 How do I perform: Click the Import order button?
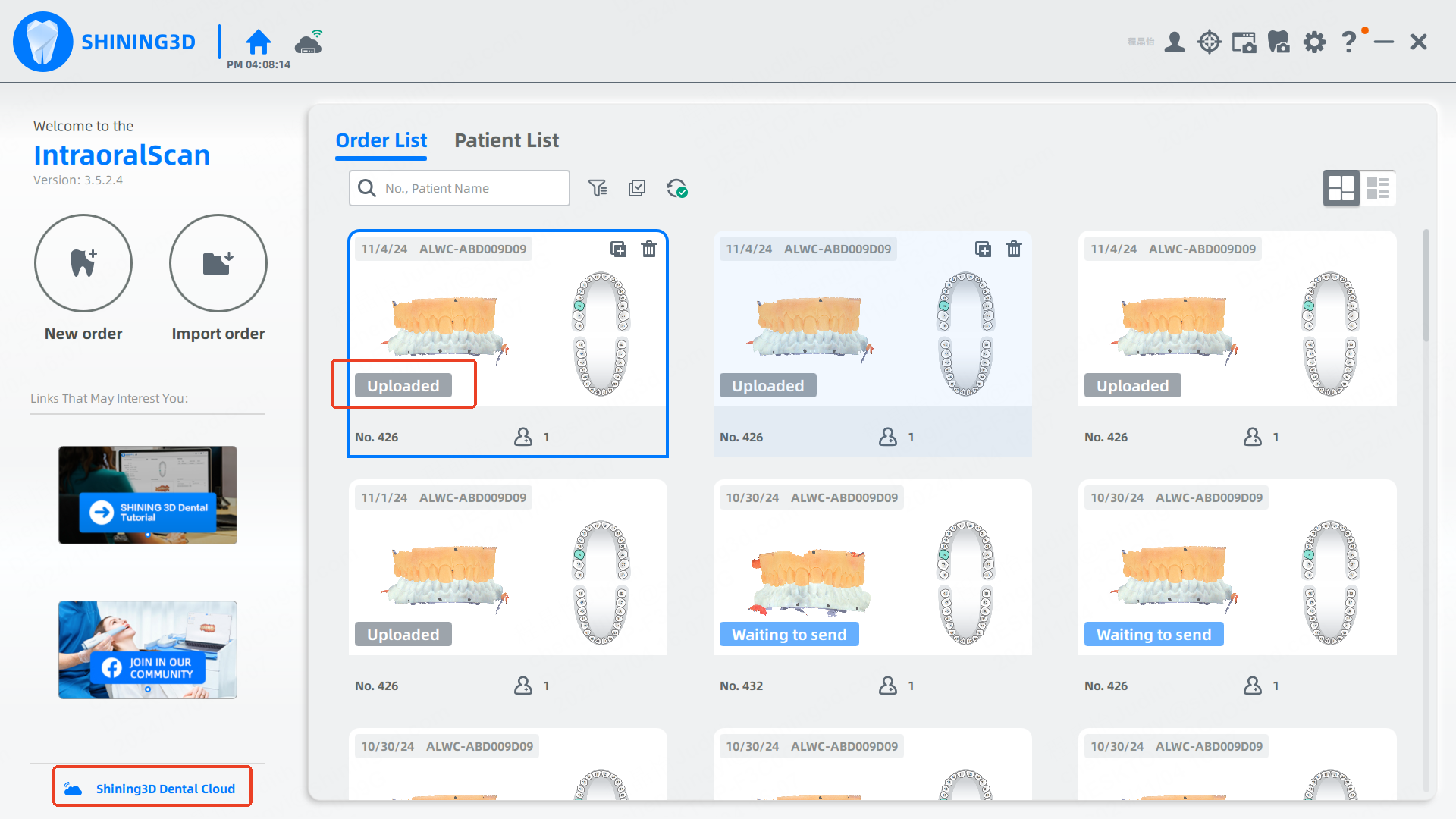click(218, 263)
